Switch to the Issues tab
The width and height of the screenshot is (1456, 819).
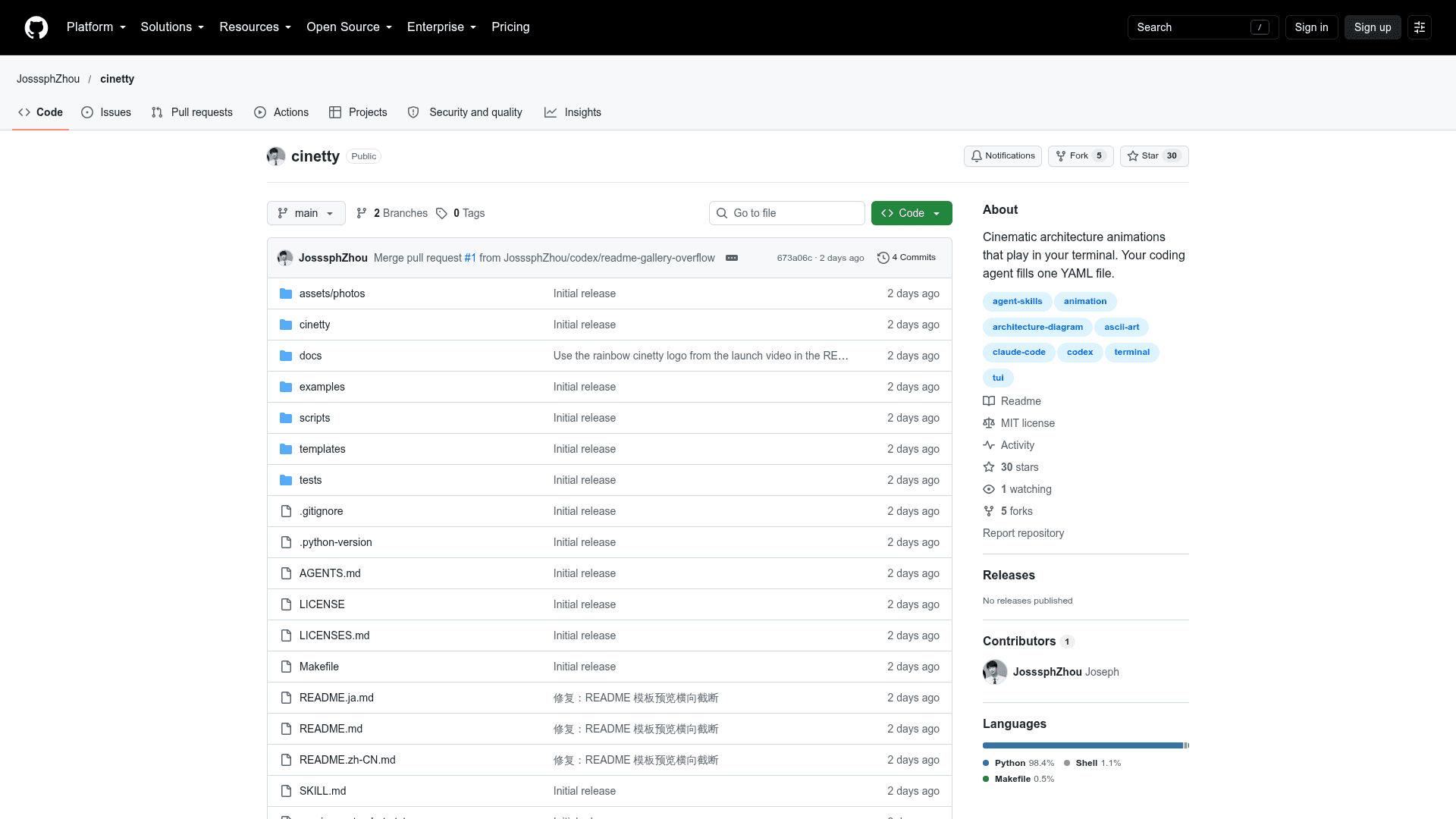click(106, 112)
